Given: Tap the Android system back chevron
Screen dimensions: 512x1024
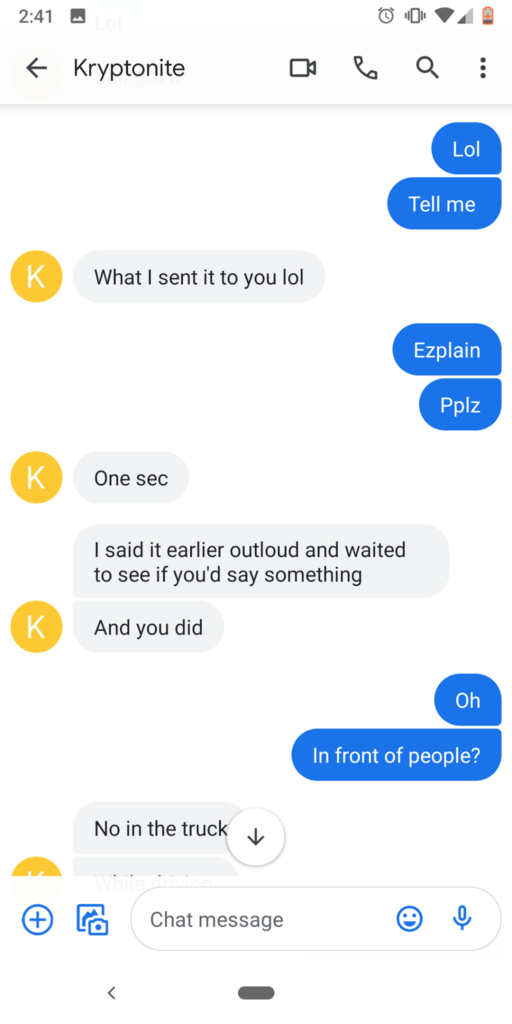Looking at the screenshot, I should click(112, 993).
